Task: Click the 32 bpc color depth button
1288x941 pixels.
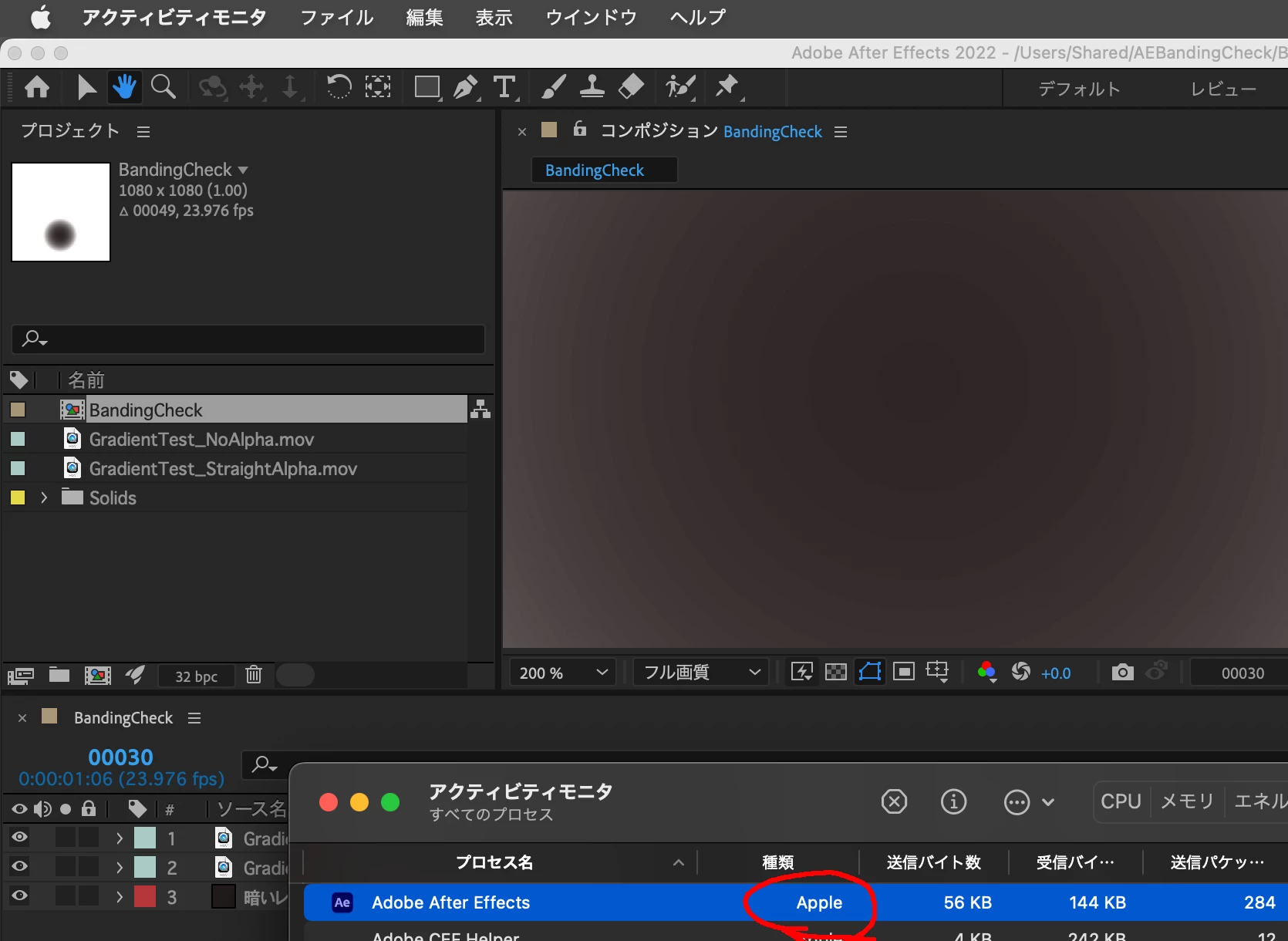Action: click(196, 676)
